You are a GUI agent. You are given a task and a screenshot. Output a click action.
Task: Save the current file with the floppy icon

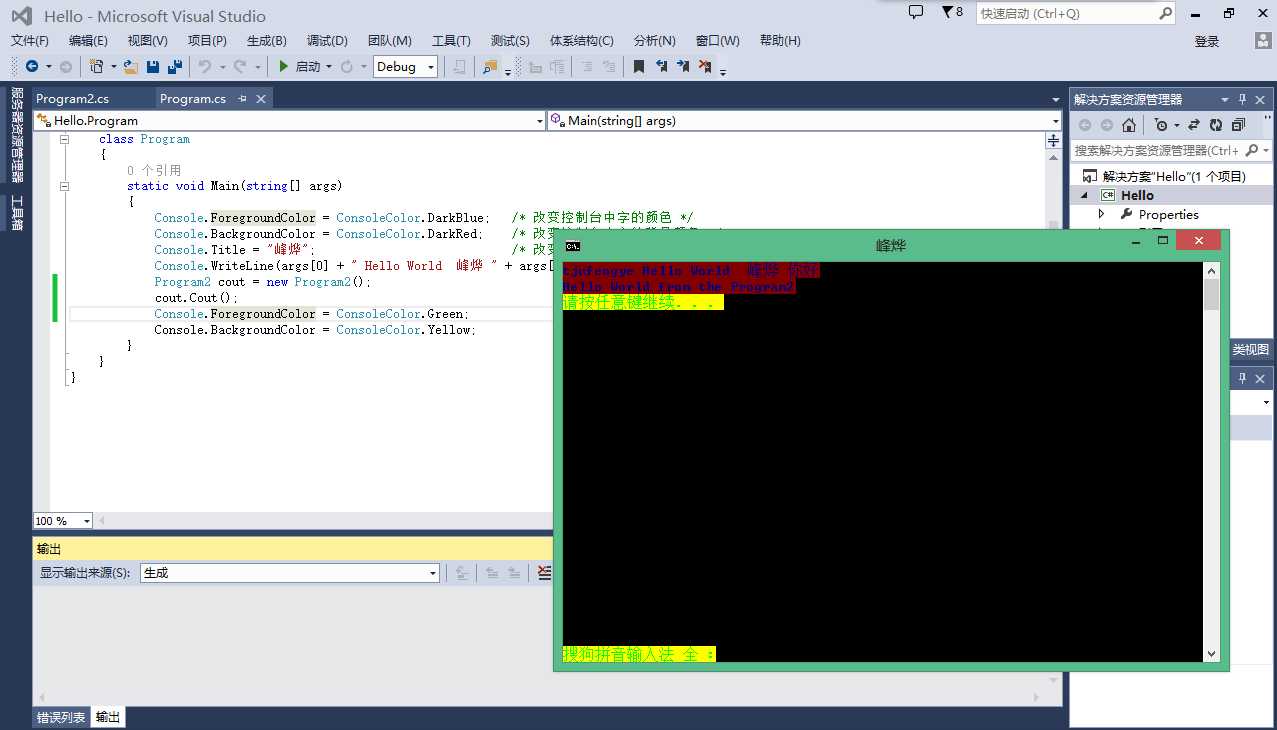[x=153, y=66]
